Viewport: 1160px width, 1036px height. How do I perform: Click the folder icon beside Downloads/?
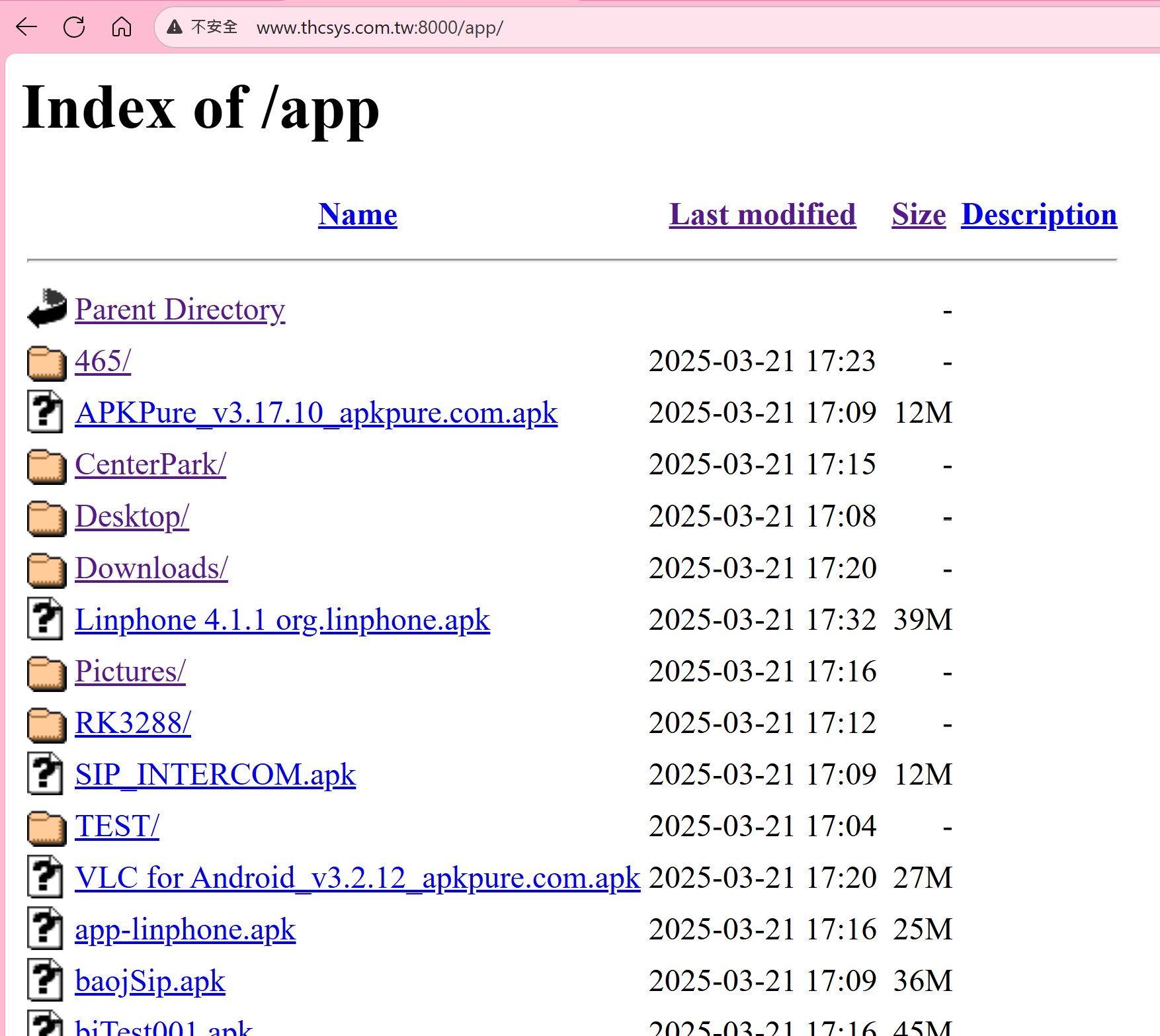pos(46,570)
